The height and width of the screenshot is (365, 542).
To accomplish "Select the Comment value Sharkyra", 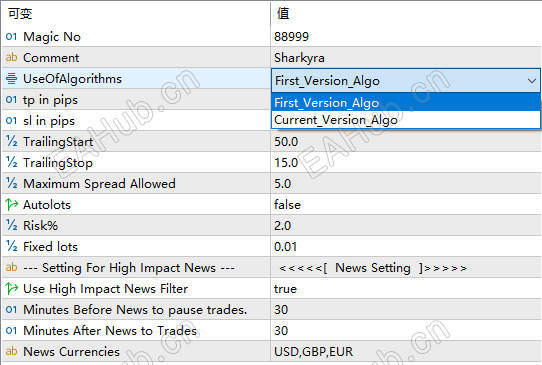I will tap(299, 58).
